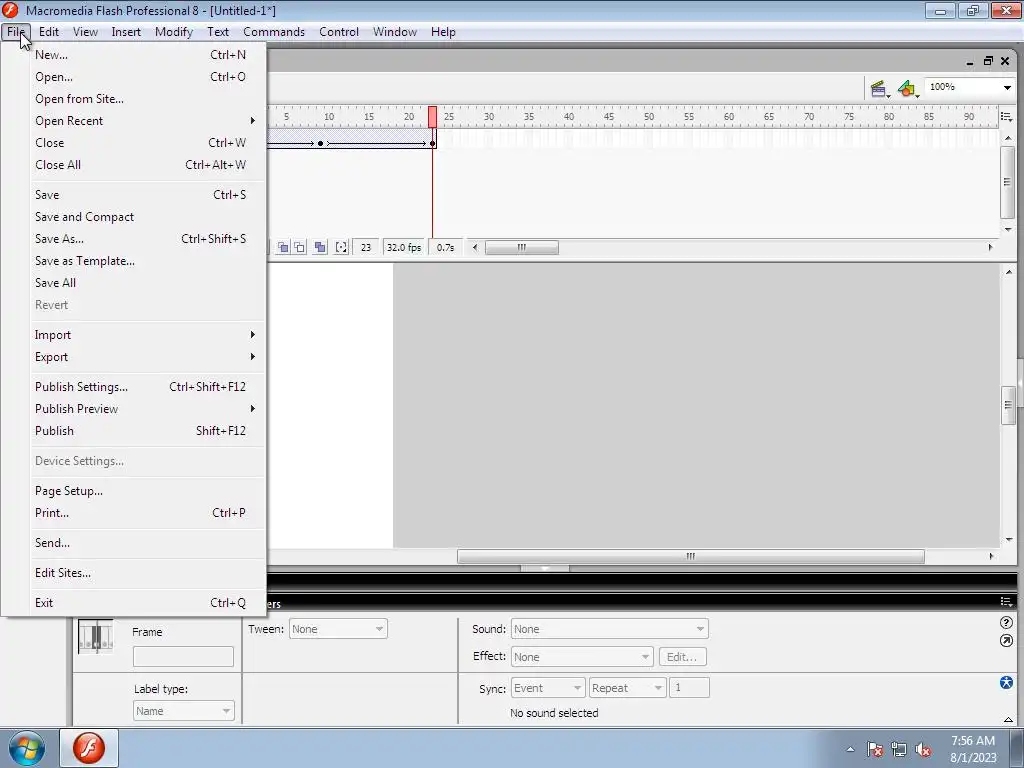Open the Effect dropdown

(582, 657)
